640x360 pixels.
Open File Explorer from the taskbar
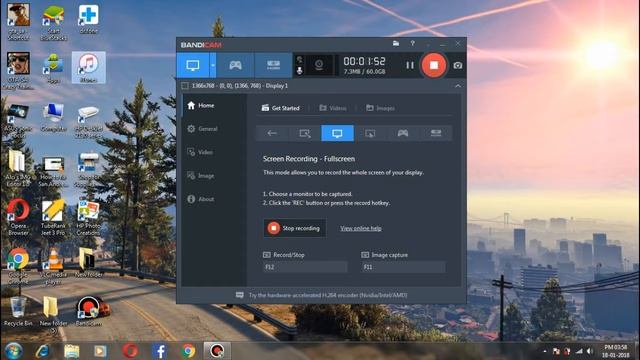click(71, 351)
